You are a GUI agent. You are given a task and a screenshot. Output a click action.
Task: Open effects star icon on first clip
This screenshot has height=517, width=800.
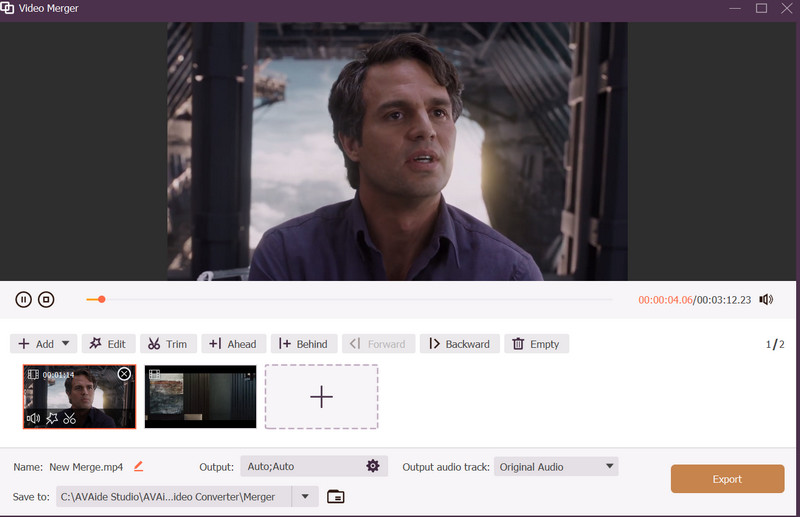(x=52, y=418)
